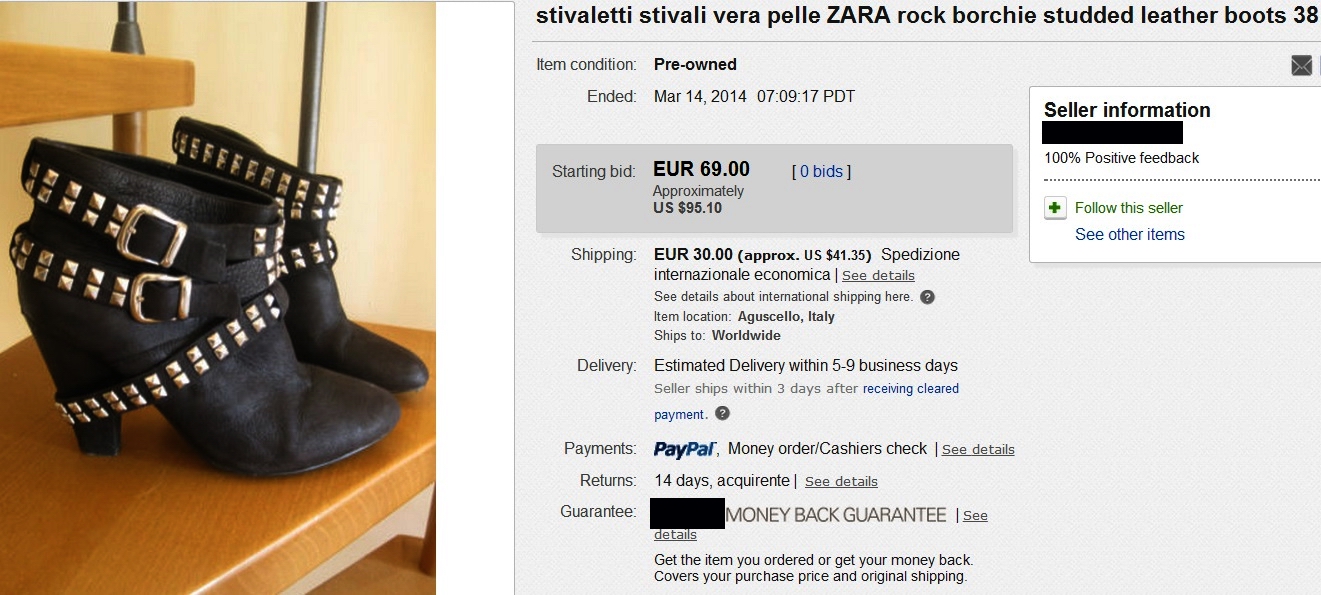Open the international shipping help question mark
Screen dimensions: 1321x595
[927, 297]
